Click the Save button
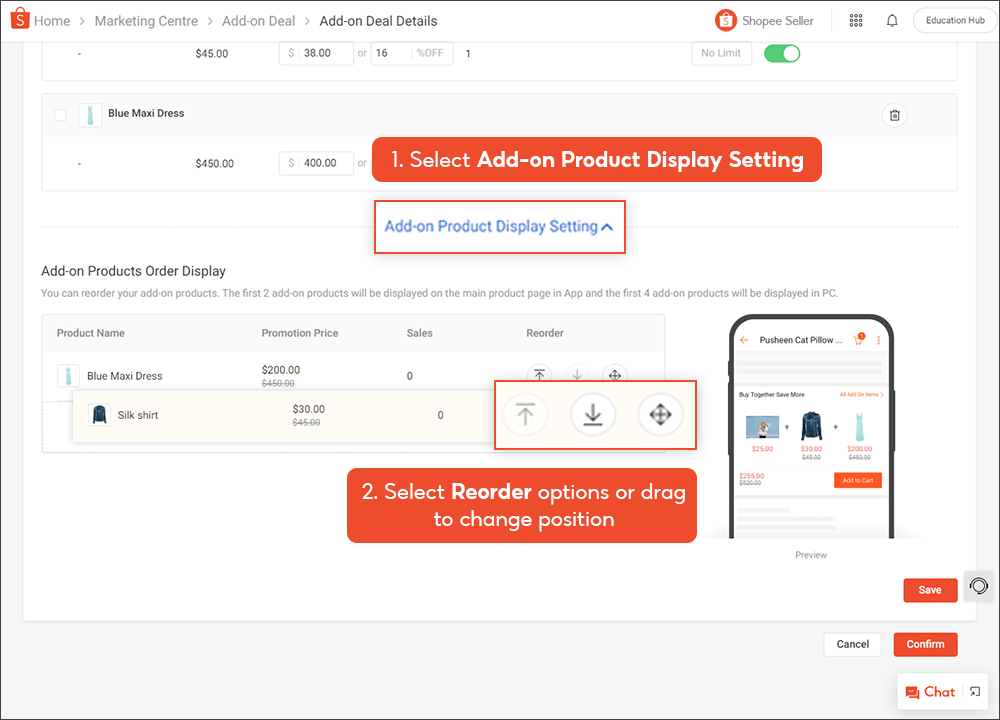The image size is (1000, 720). point(929,590)
